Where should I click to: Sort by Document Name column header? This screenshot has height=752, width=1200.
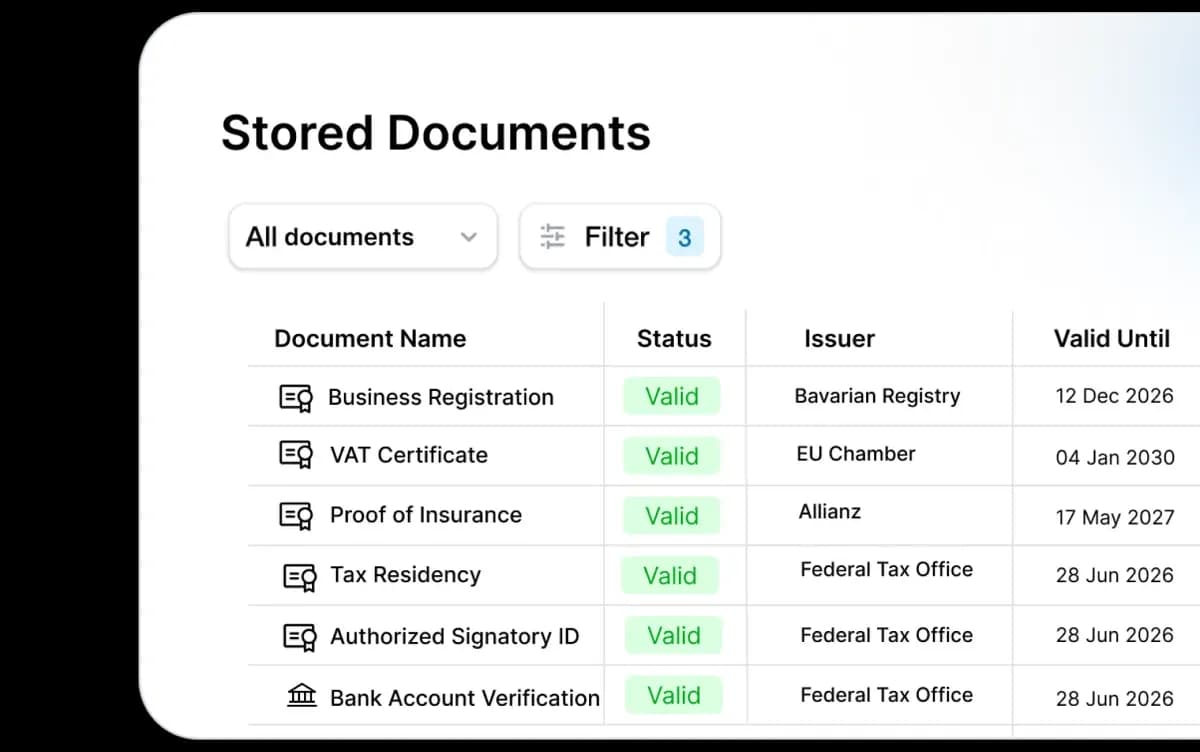point(370,338)
